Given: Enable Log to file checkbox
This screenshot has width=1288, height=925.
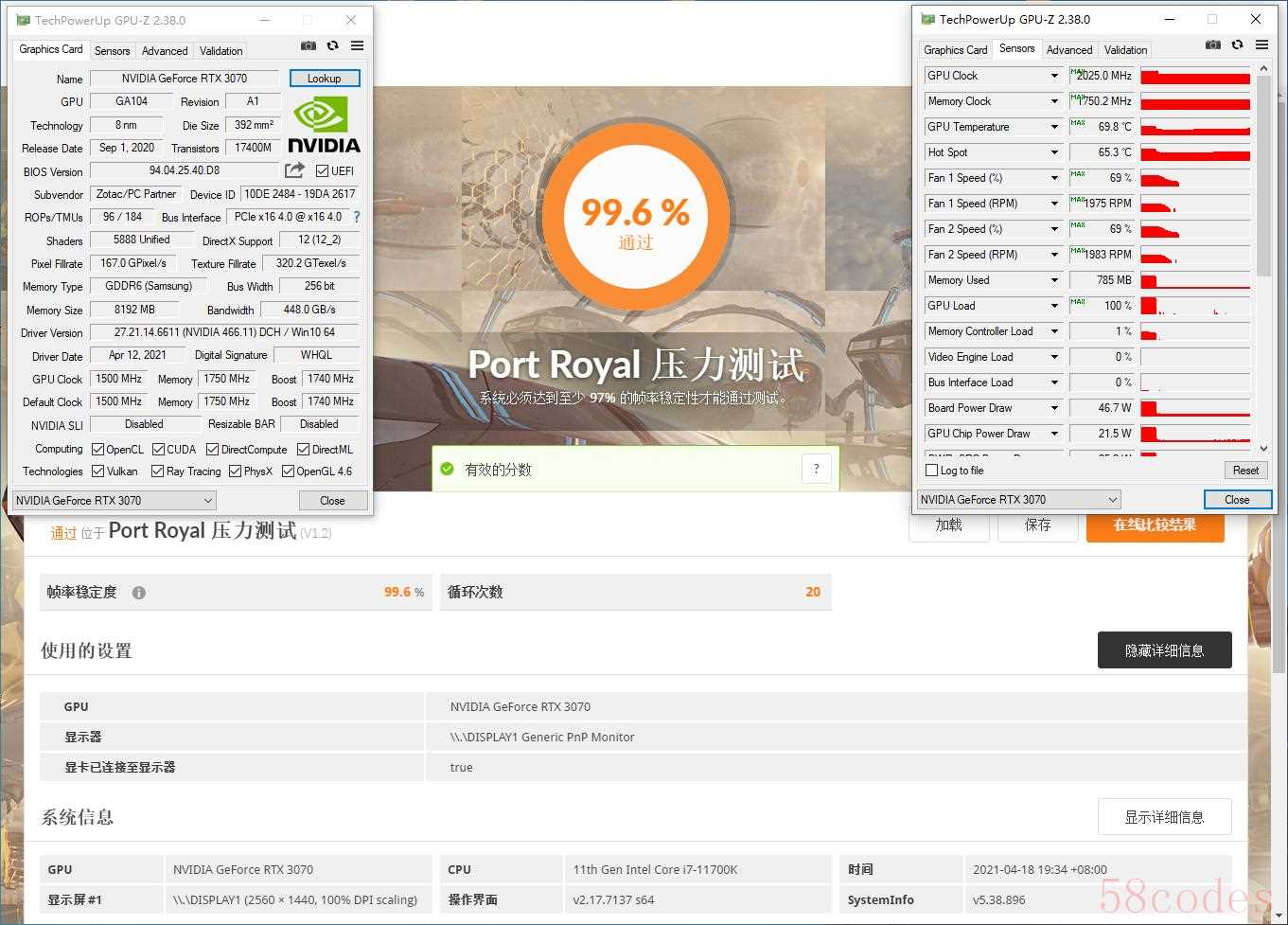Looking at the screenshot, I should (931, 471).
